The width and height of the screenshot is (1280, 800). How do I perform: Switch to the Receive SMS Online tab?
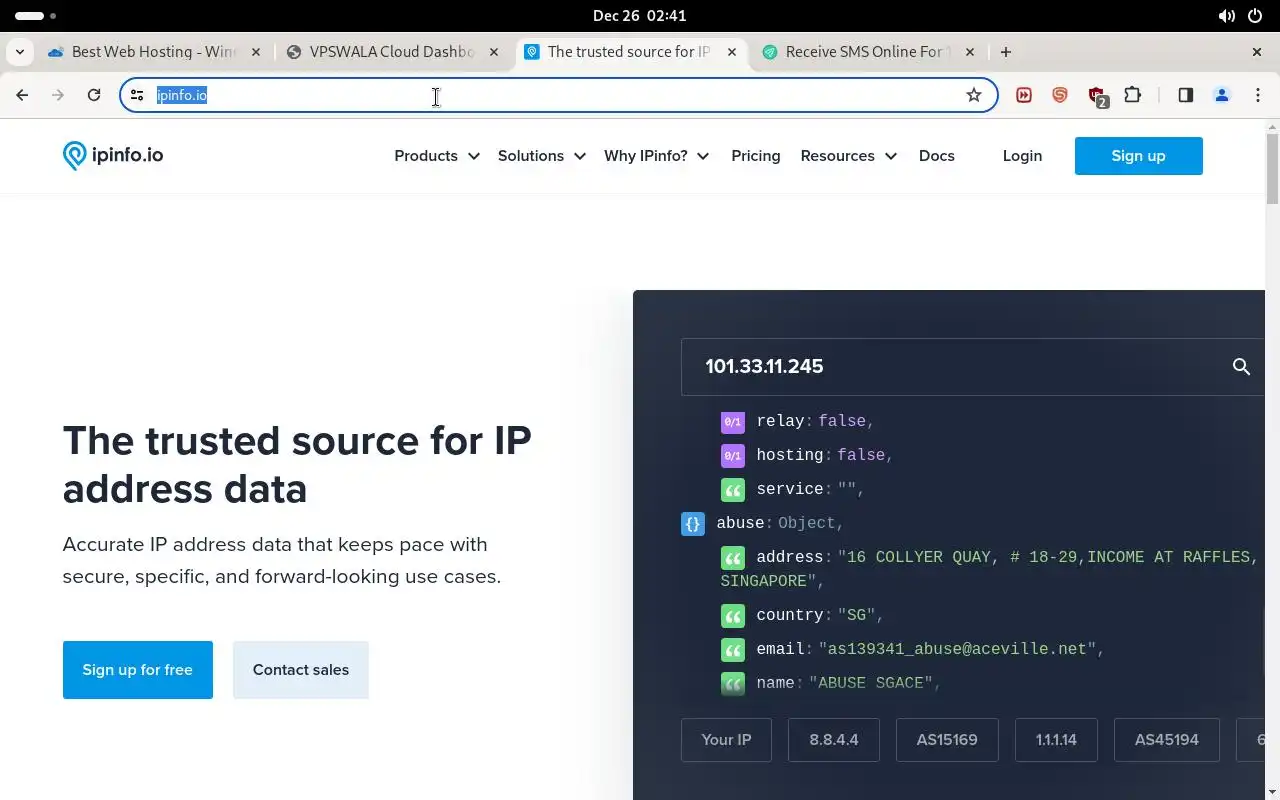pyautogui.click(x=862, y=52)
